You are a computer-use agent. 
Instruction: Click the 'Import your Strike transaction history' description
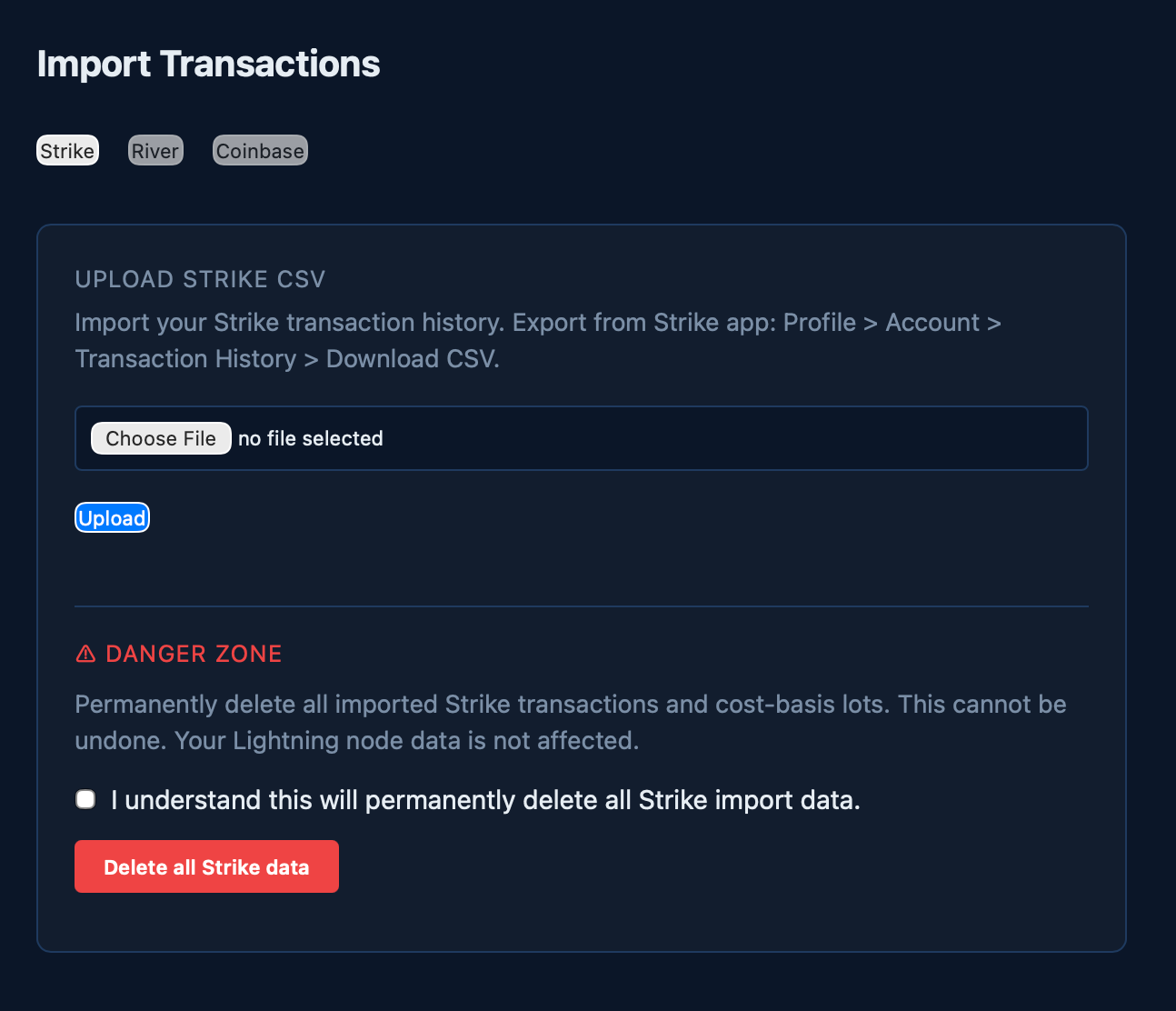point(538,341)
